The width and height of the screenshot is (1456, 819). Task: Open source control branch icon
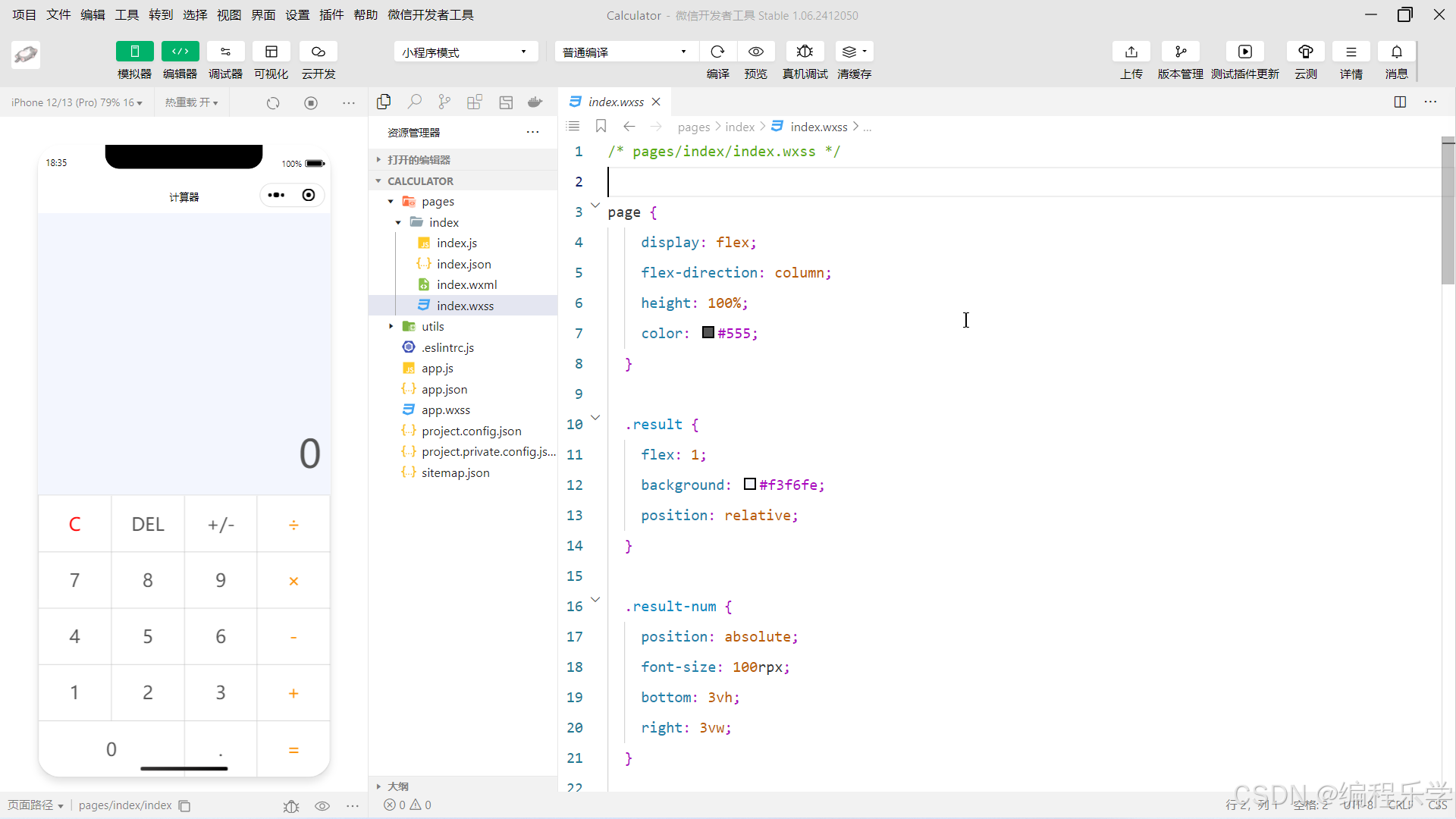point(444,102)
